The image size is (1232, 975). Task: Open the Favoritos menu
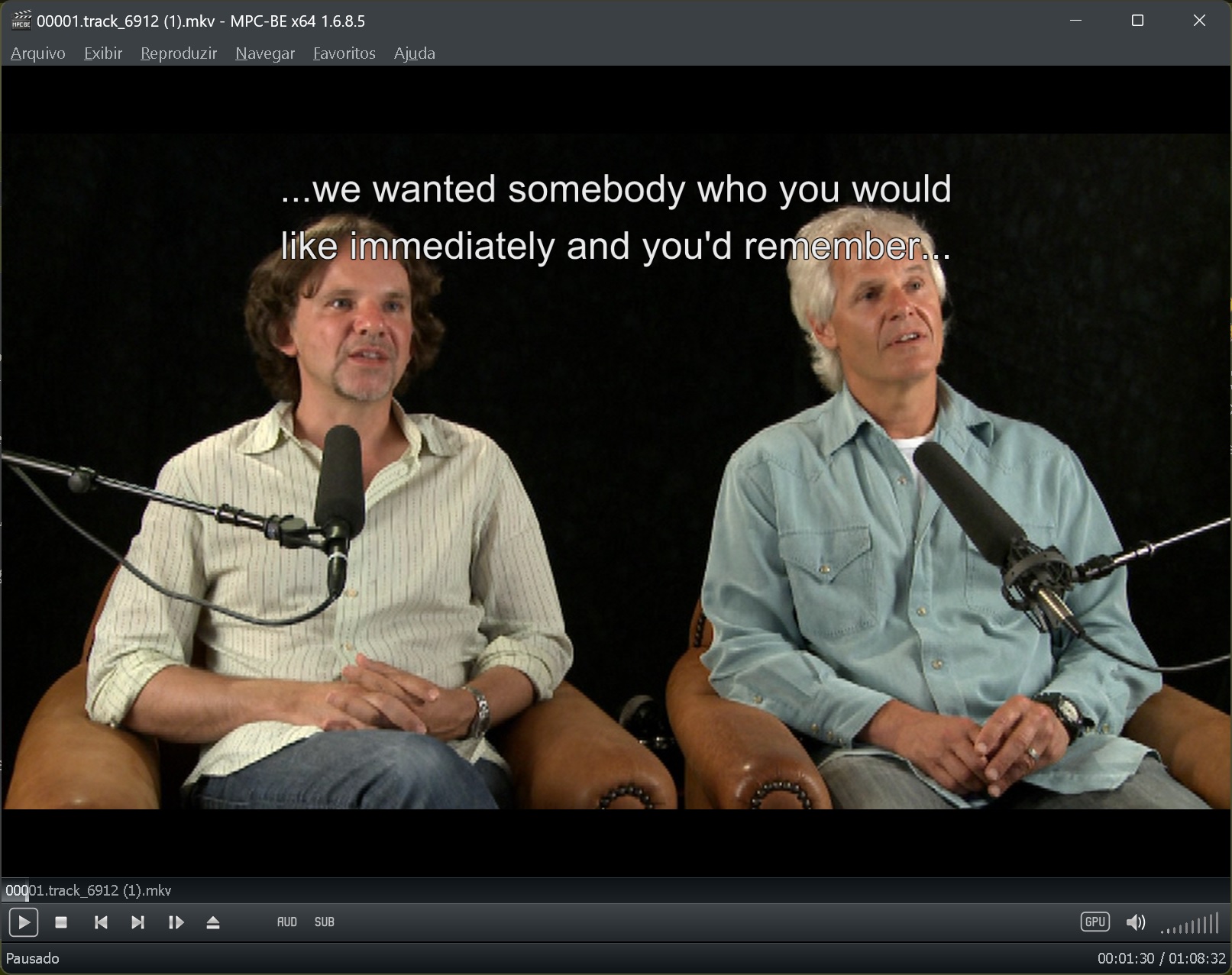[344, 53]
